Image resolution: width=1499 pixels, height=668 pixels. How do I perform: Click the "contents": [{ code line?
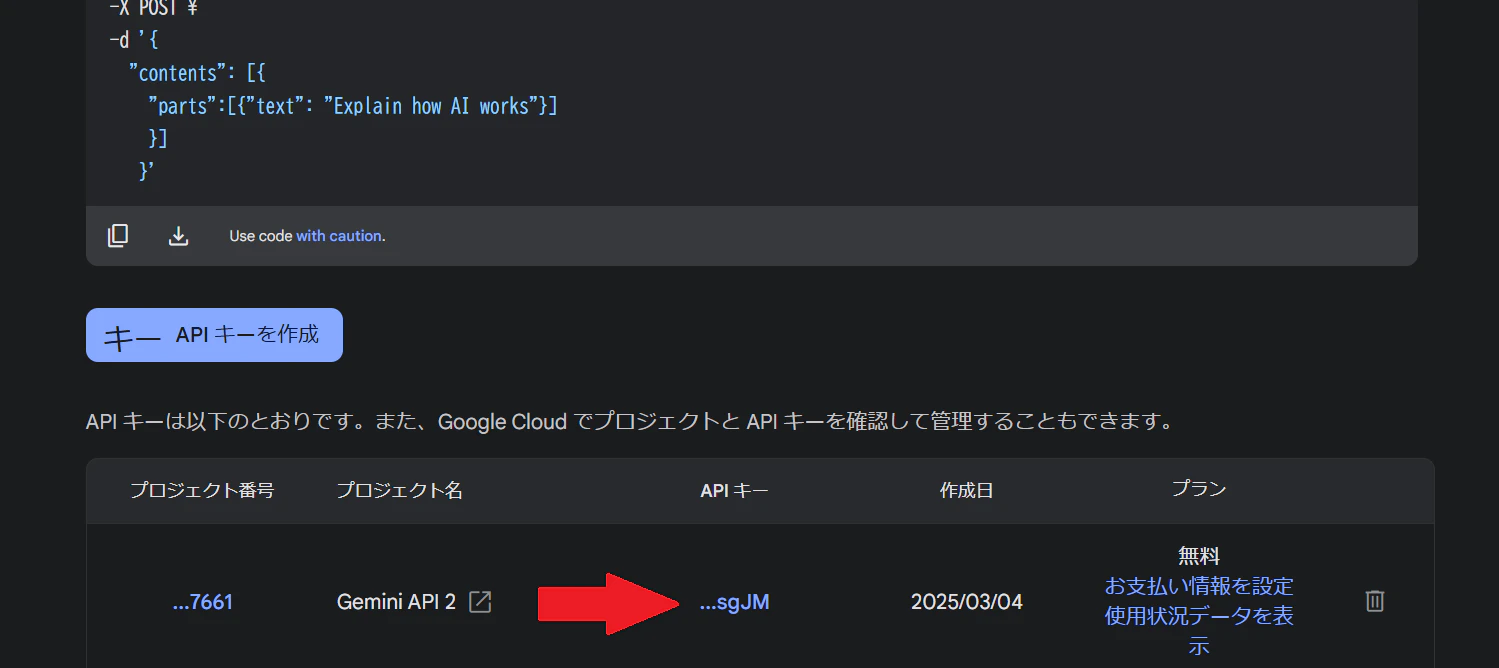click(x=197, y=73)
